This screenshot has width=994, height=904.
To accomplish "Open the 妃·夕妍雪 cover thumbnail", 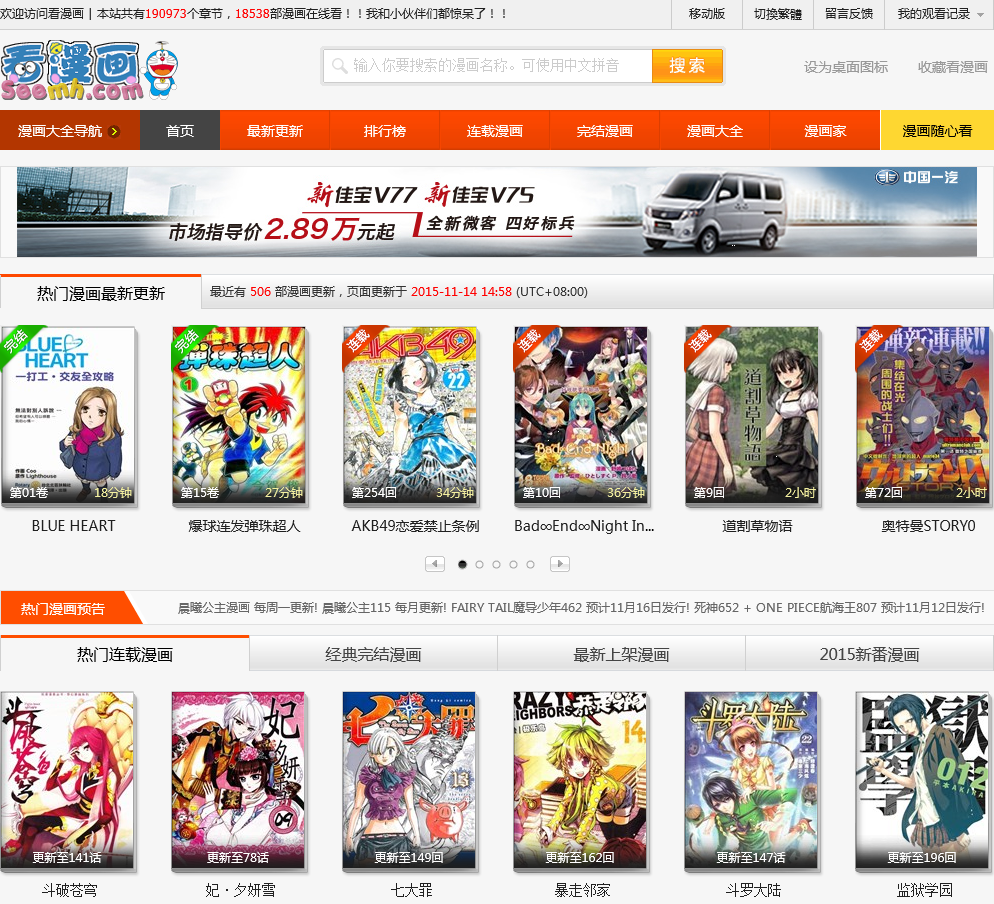I will click(238, 780).
